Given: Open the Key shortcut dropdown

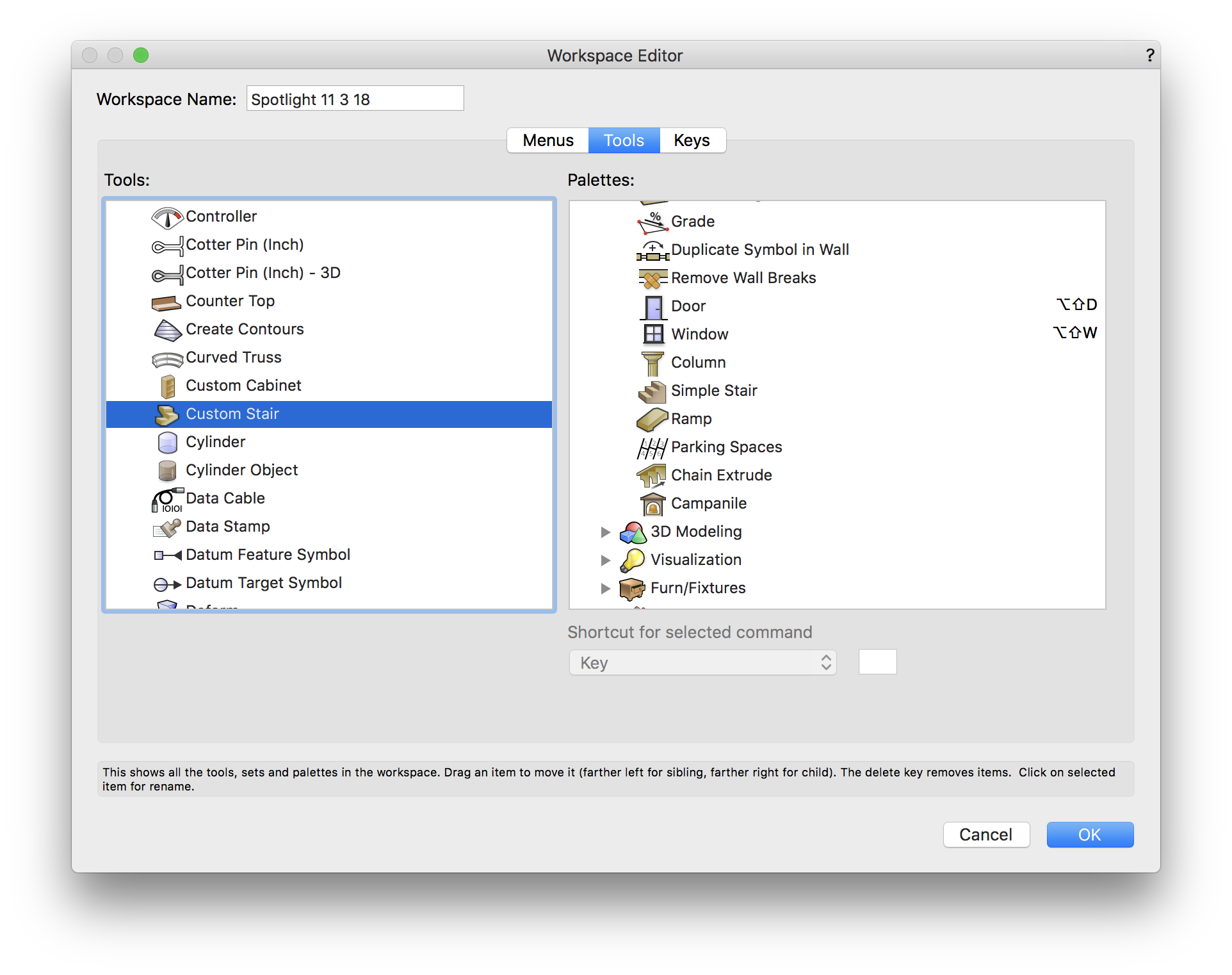Looking at the screenshot, I should [702, 662].
